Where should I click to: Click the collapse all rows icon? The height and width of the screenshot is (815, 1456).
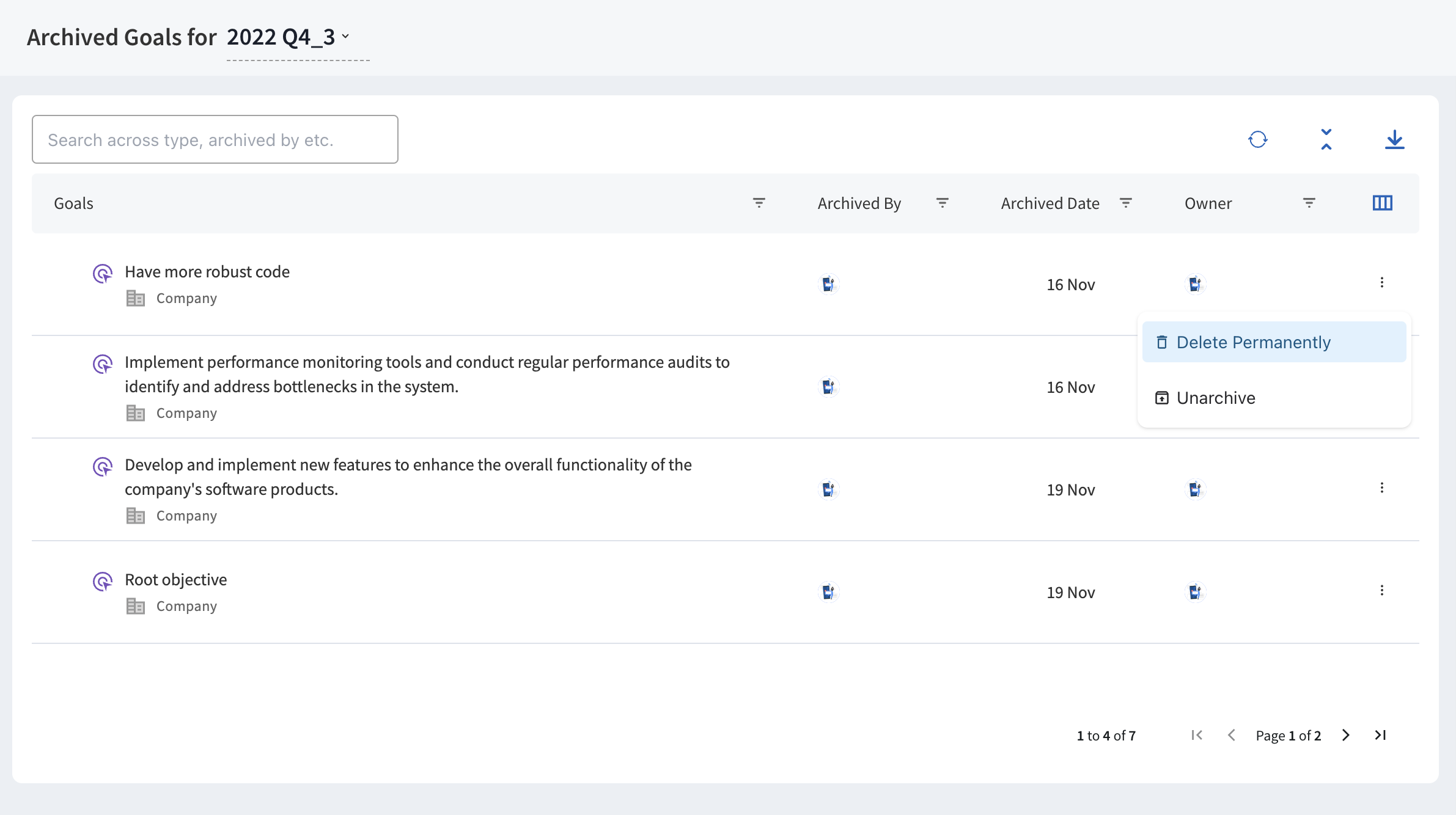click(1326, 139)
